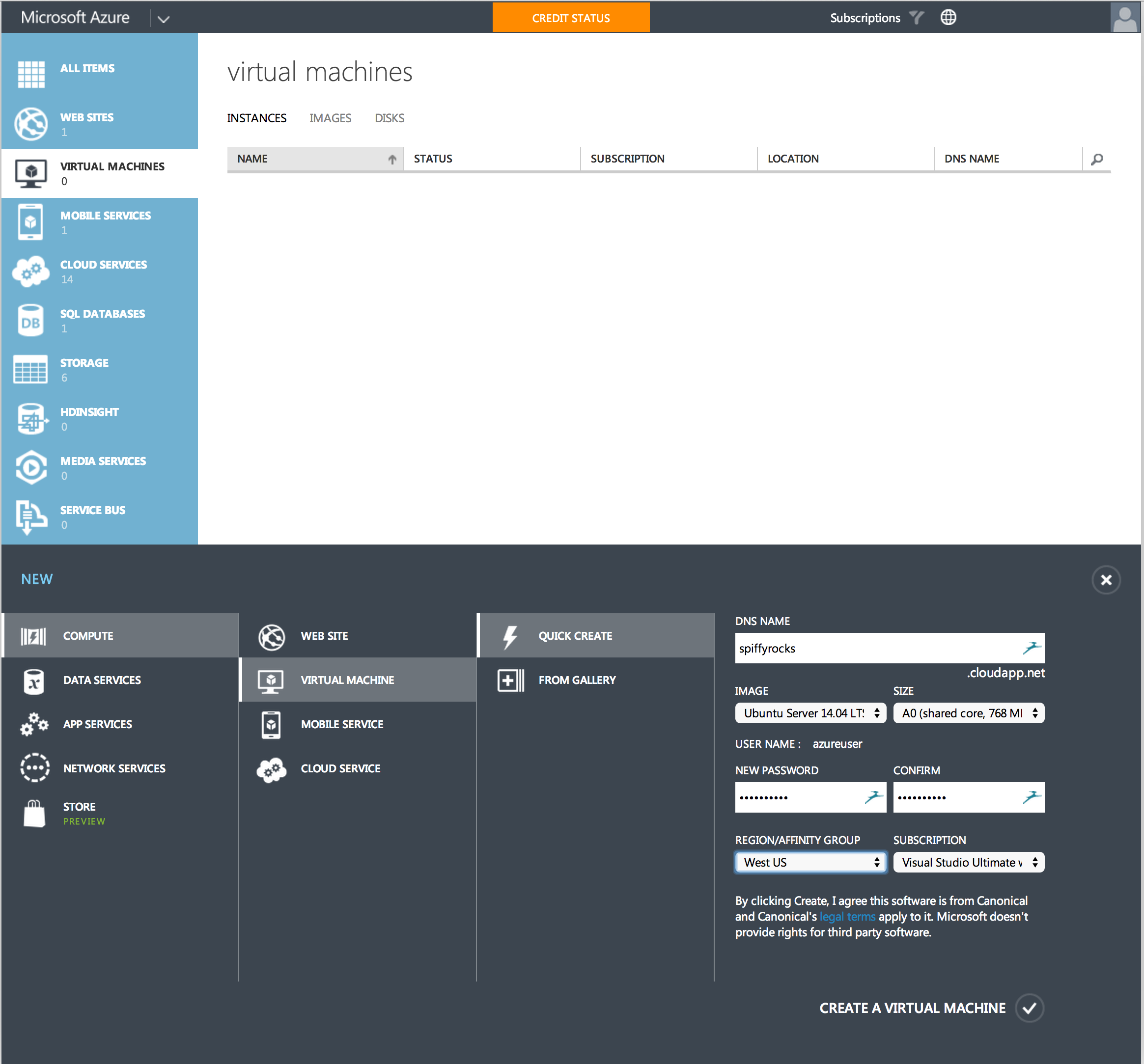This screenshot has width=1144, height=1064.
Task: Click the Status column header
Action: point(492,159)
